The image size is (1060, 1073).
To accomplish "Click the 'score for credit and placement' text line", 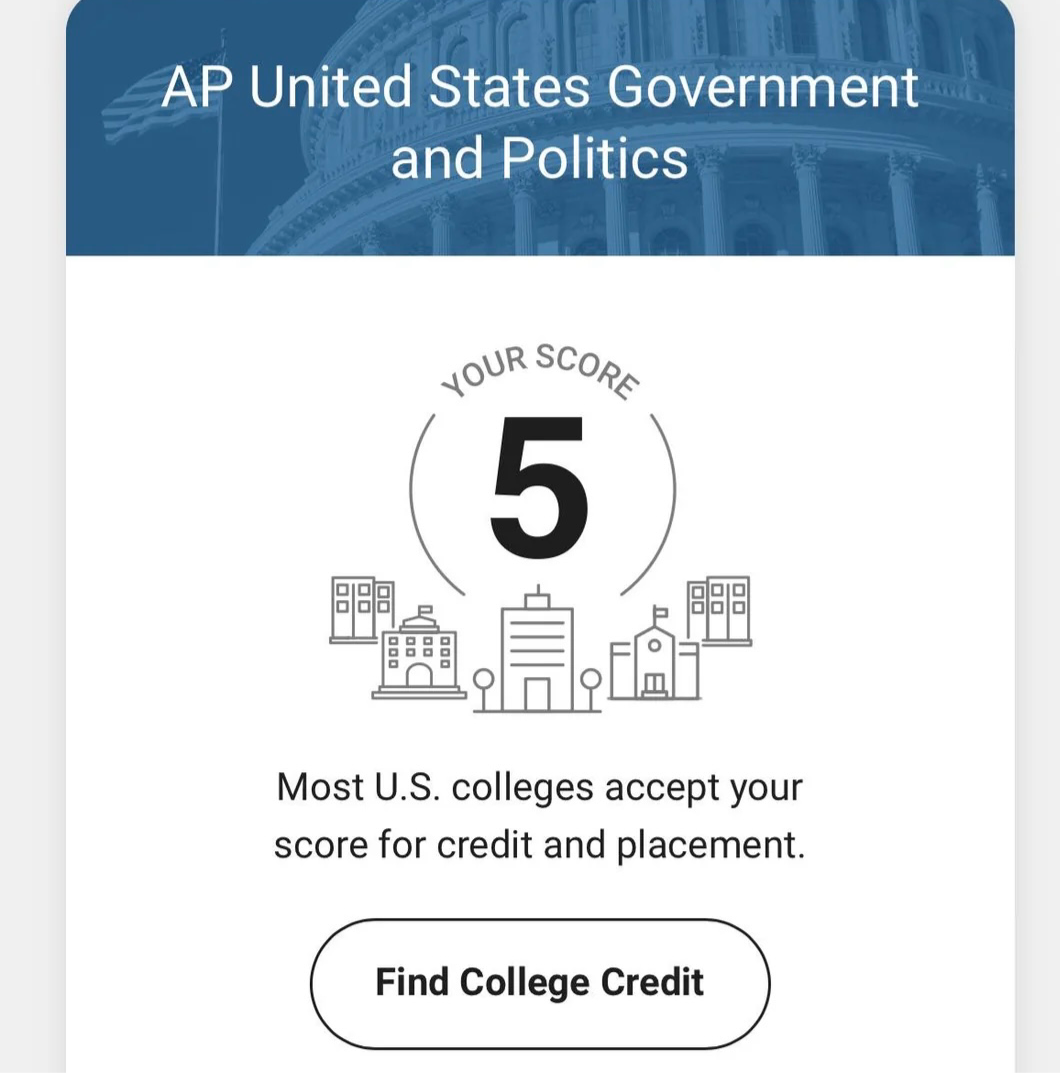I will coord(540,845).
